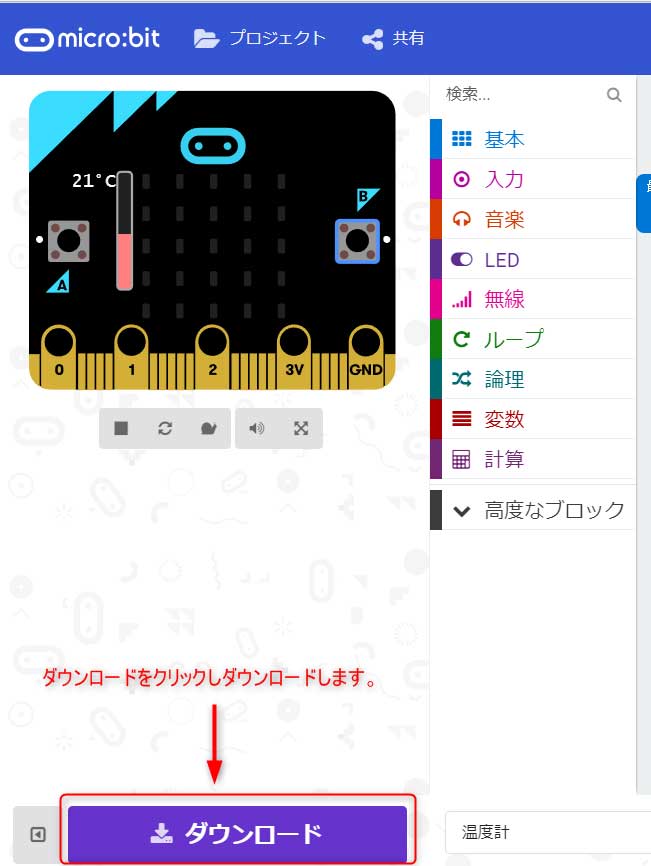651x866 pixels.
Task: Open the 共有 share menu
Action: (393, 39)
